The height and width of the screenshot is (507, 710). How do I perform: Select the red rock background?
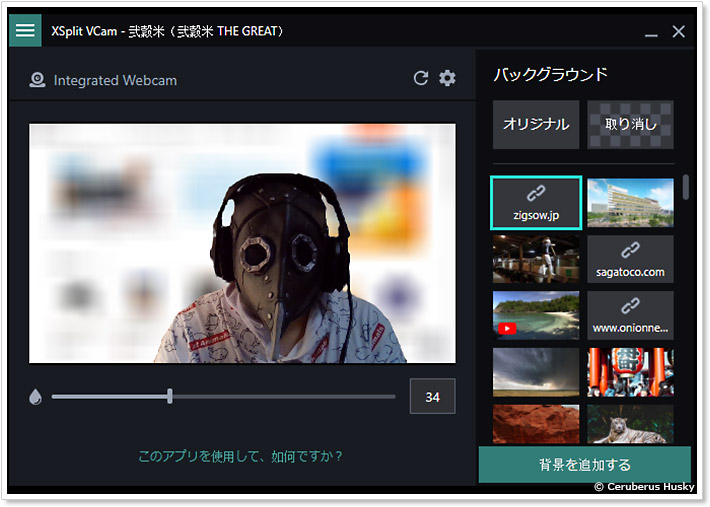(536, 424)
